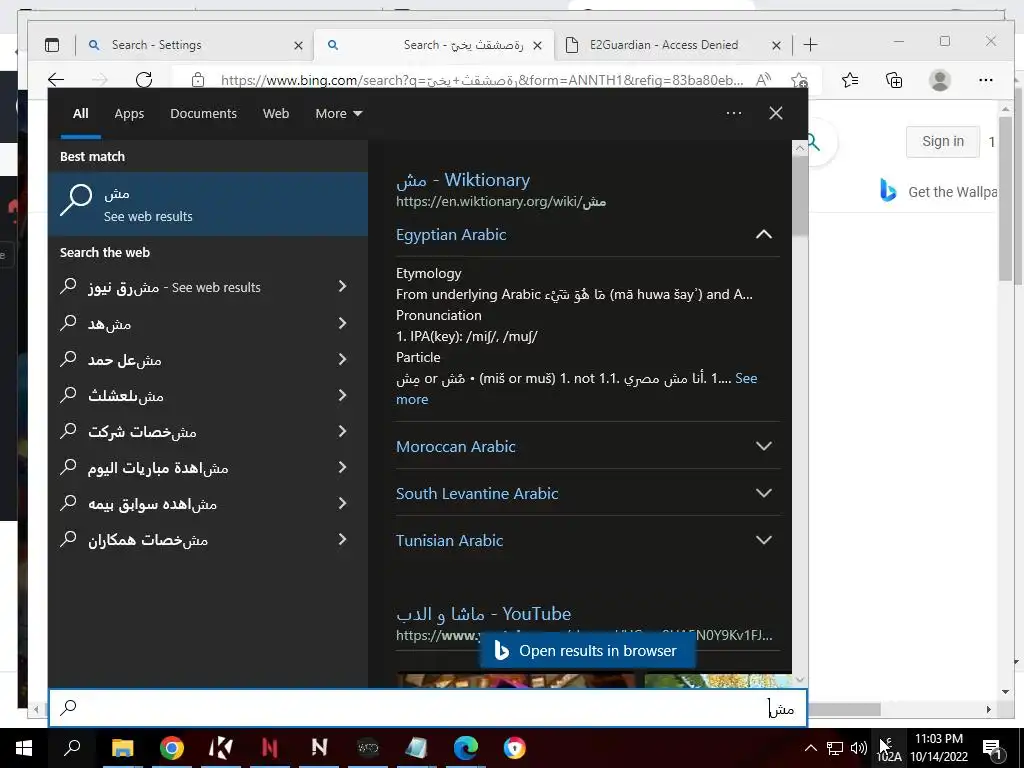Image resolution: width=1024 pixels, height=768 pixels.
Task: Expand the Moroccan Arabic section
Action: pyautogui.click(x=763, y=446)
